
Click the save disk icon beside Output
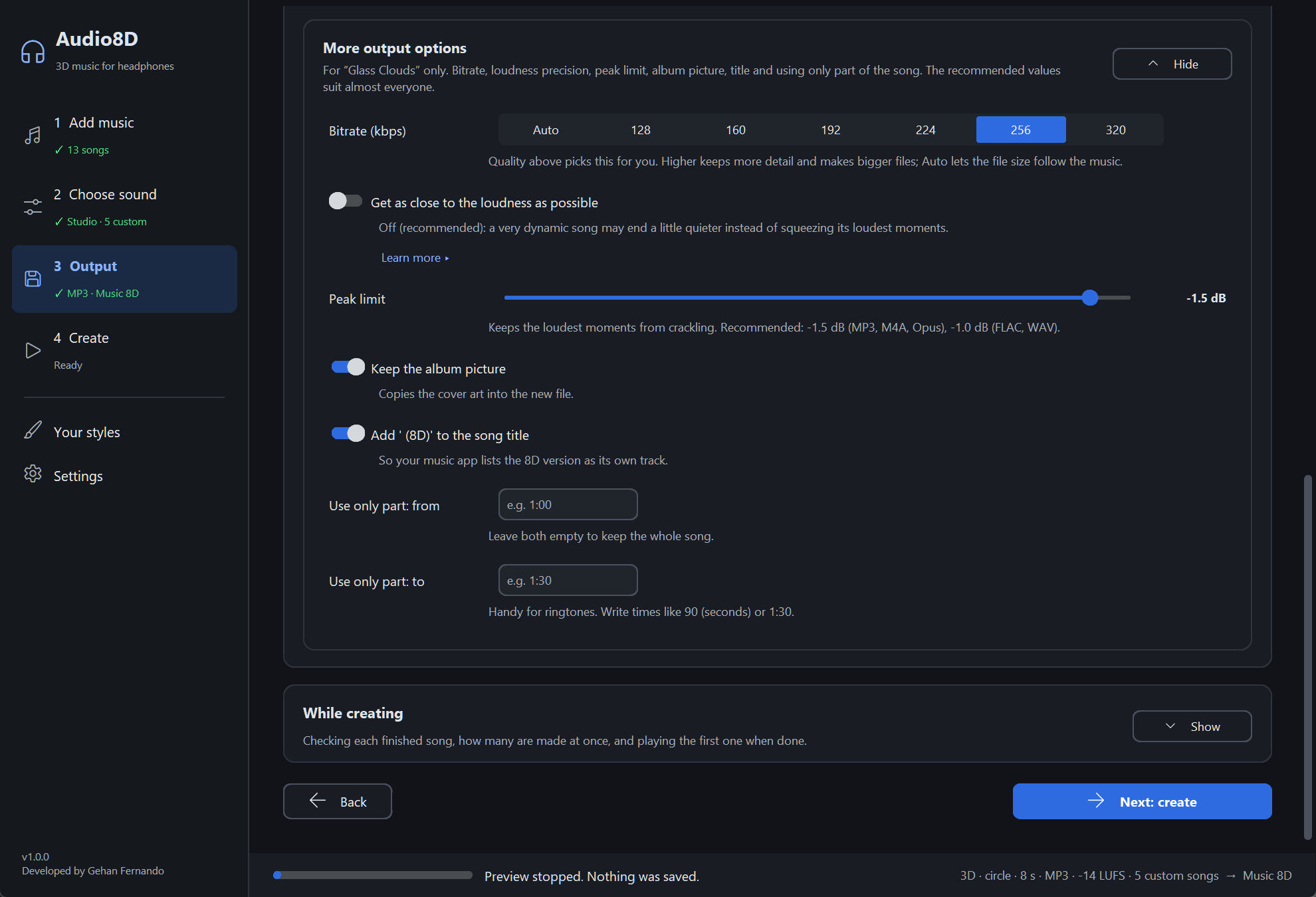click(x=33, y=278)
